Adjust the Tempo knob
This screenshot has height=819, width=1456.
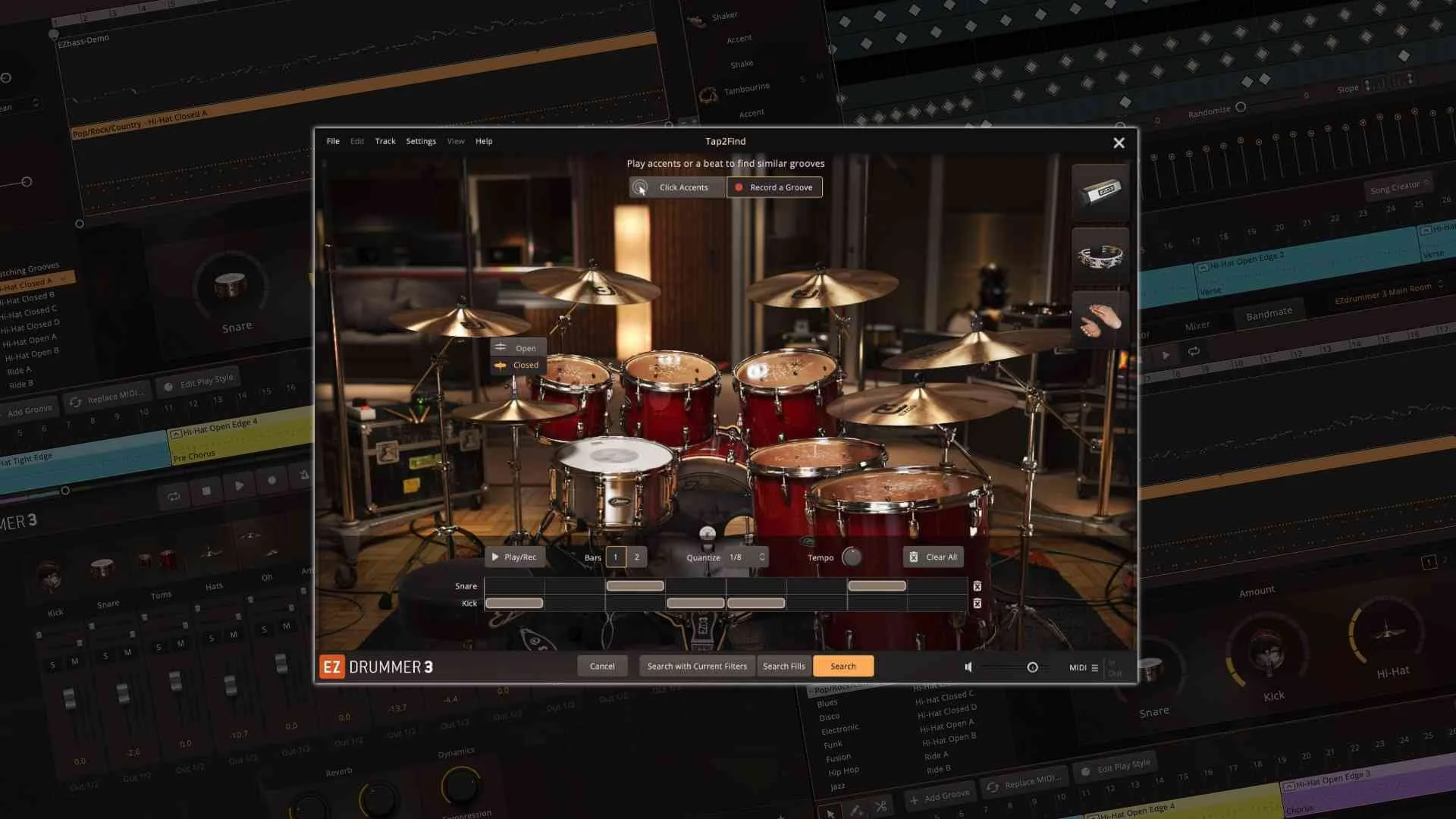click(x=851, y=557)
